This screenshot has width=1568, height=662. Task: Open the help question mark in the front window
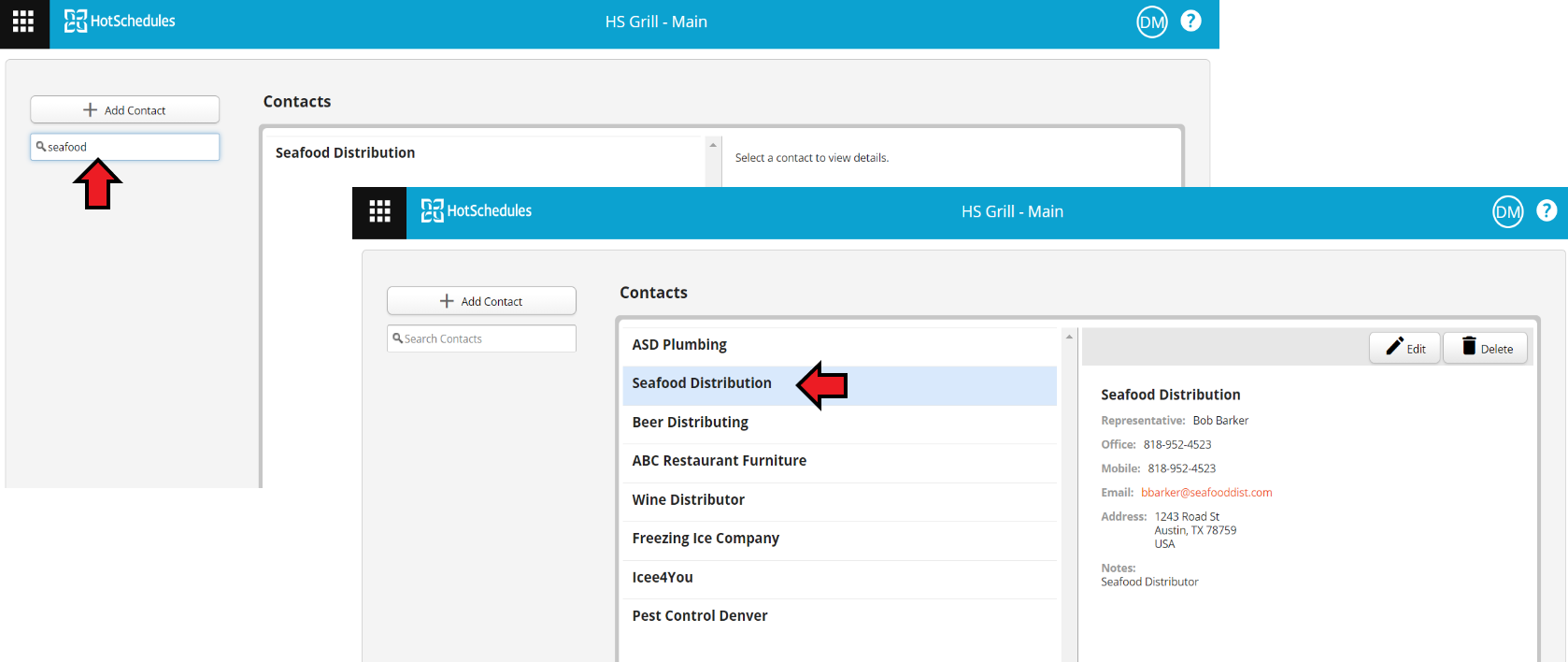1547,211
